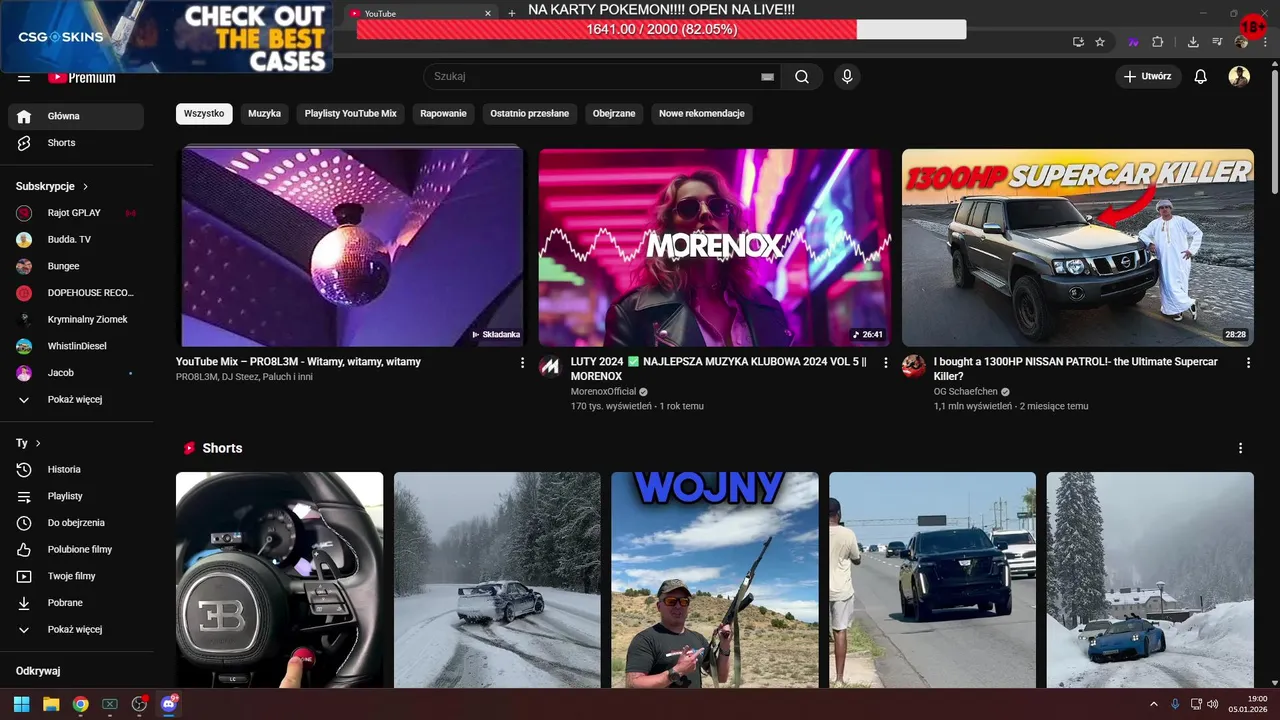This screenshot has width=1280, height=720.
Task: Select the Muzyka filter chip
Action: pos(264,114)
